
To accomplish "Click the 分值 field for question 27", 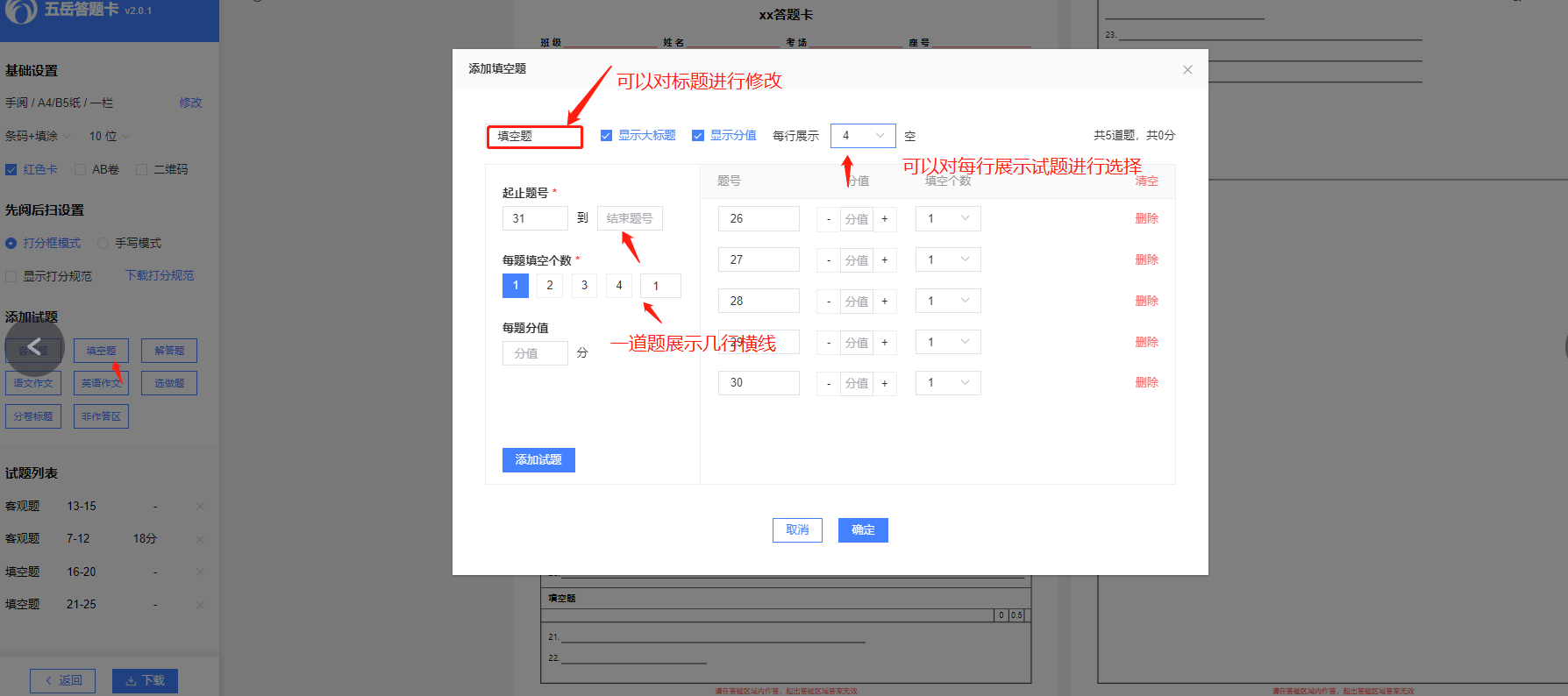I will (x=857, y=260).
